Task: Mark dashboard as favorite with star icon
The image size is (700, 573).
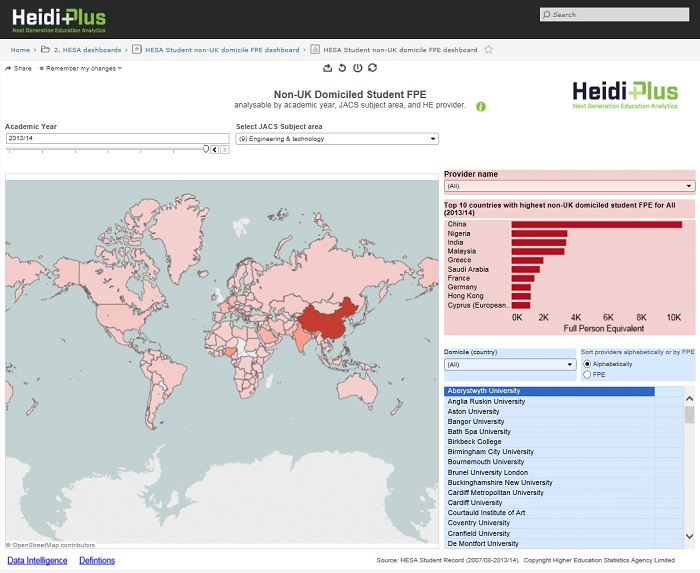Action: (489, 49)
